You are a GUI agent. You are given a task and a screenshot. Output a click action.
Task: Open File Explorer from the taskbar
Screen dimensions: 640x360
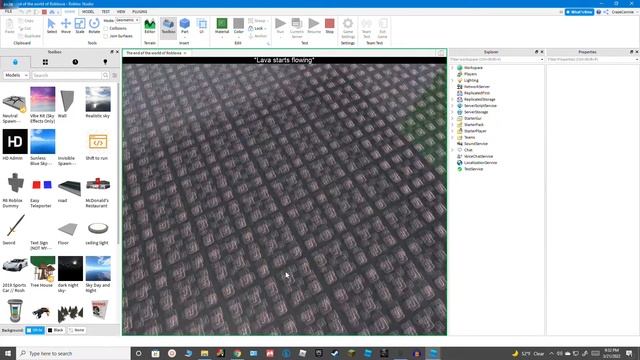tap(204, 353)
